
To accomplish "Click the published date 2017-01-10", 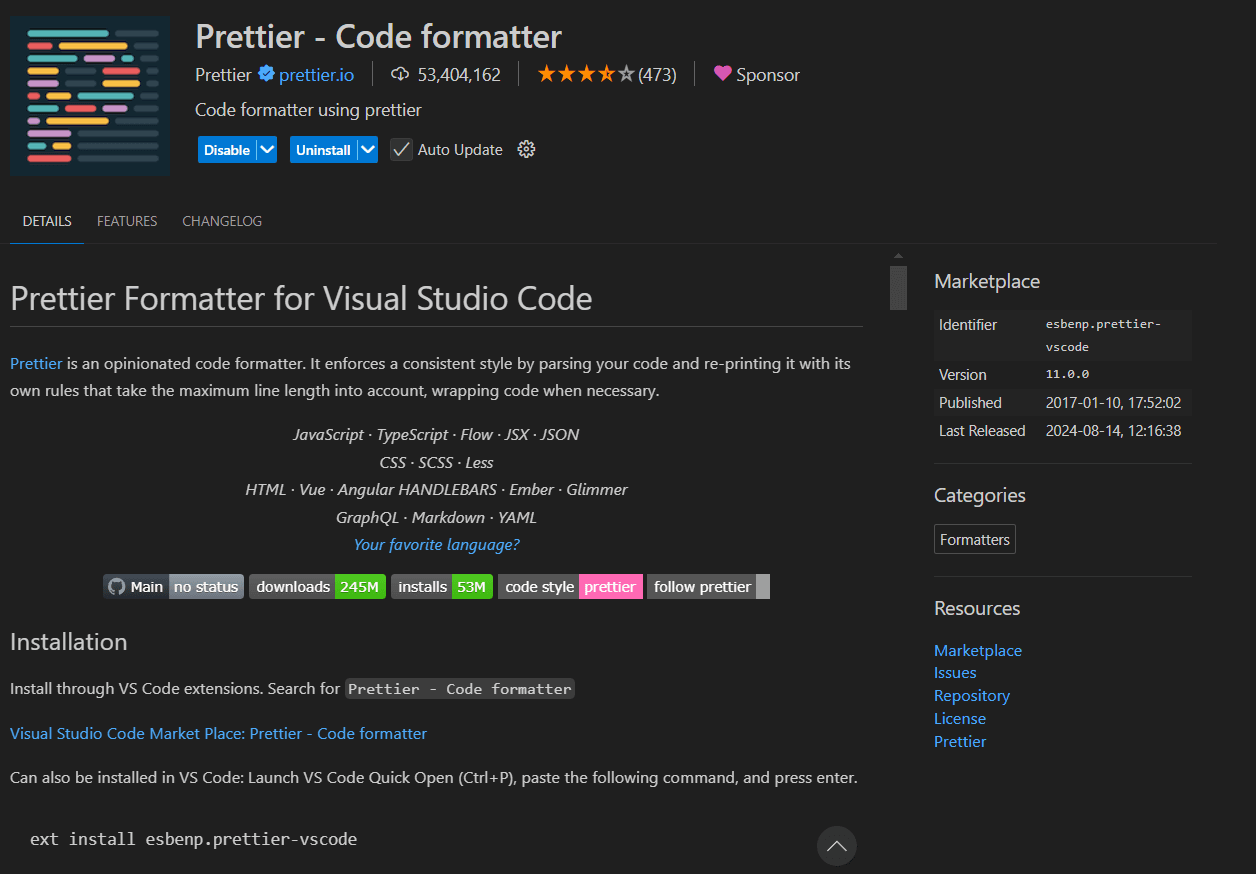I will [x=1113, y=403].
